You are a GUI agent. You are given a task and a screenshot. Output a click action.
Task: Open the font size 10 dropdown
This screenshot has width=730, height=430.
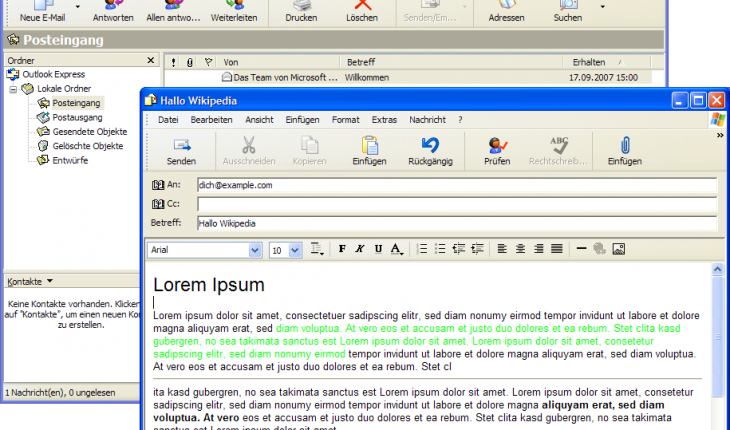pos(295,250)
